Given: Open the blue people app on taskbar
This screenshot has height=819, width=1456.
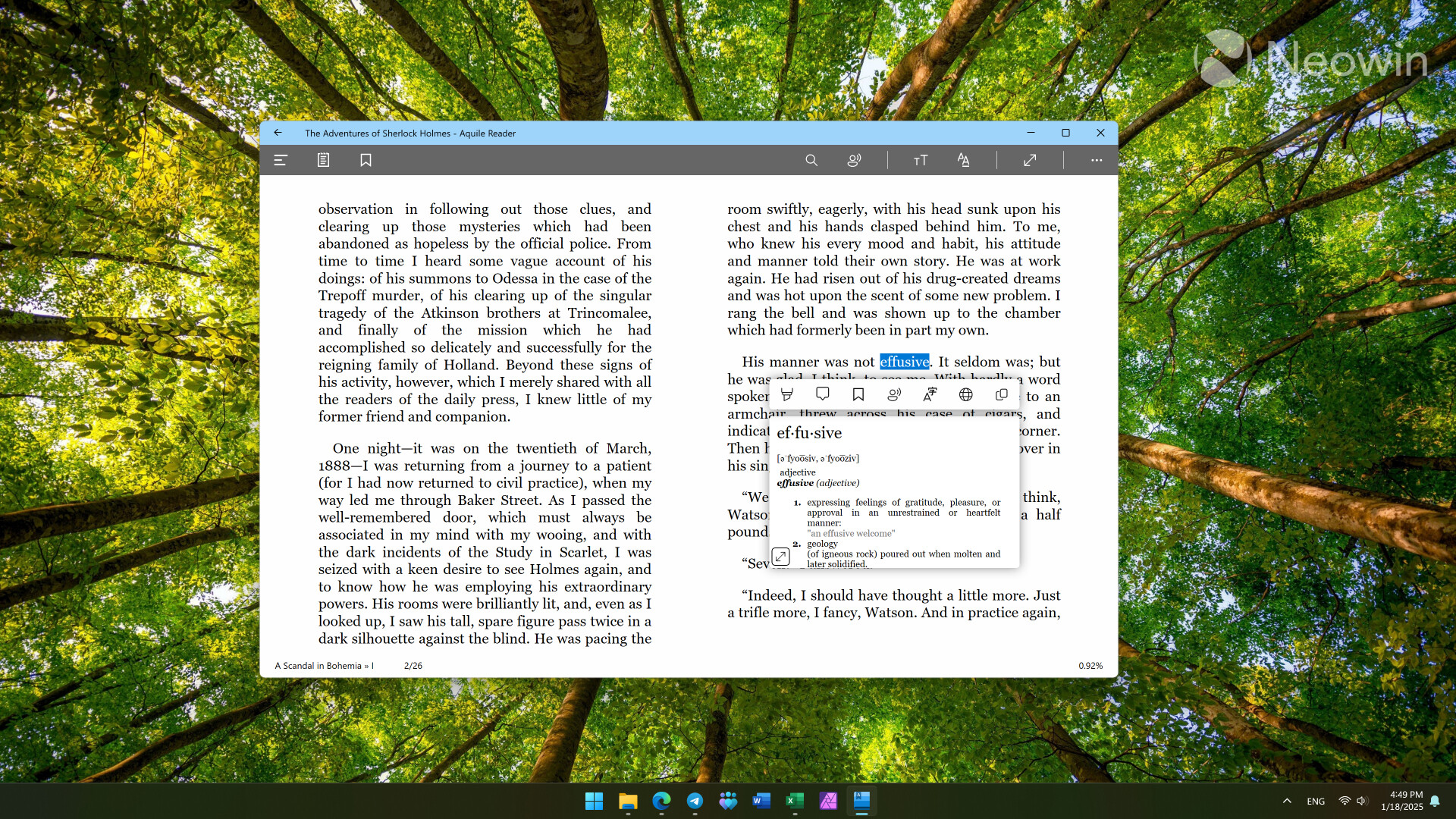Looking at the screenshot, I should tap(728, 801).
